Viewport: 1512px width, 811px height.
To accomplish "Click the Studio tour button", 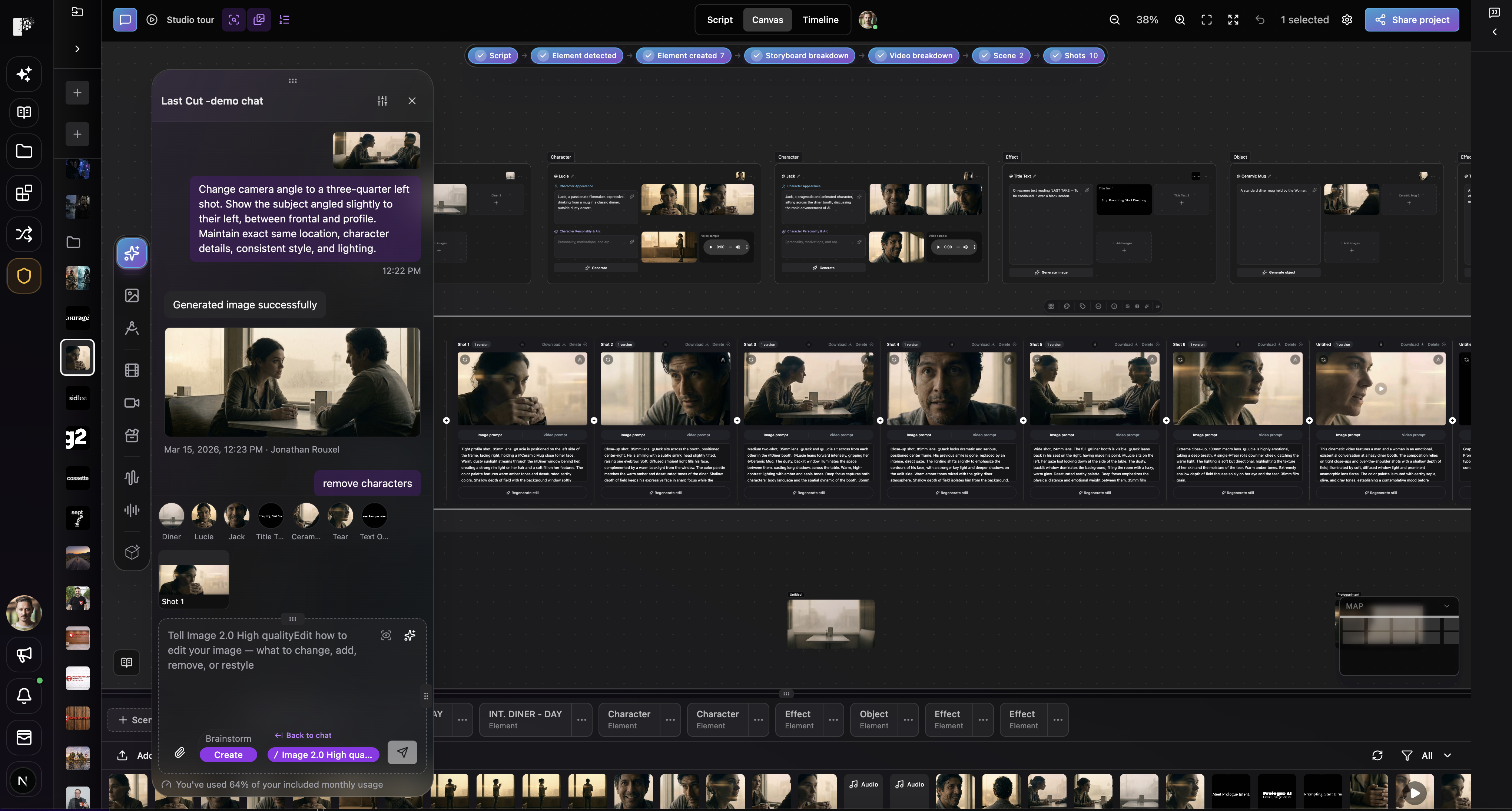I will tap(180, 19).
